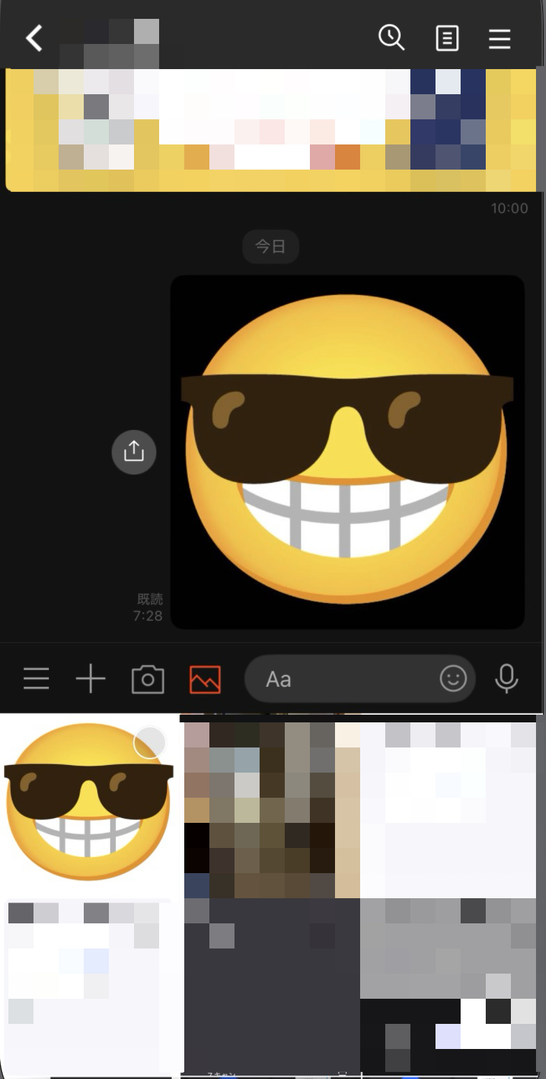Share the sent emoji image
Screen dimensions: 546x1079
pyautogui.click(x=134, y=452)
